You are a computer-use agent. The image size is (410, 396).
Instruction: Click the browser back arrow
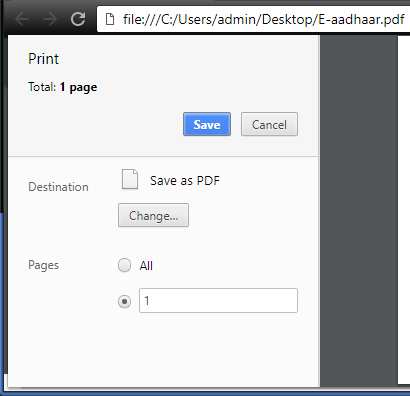pos(22,19)
